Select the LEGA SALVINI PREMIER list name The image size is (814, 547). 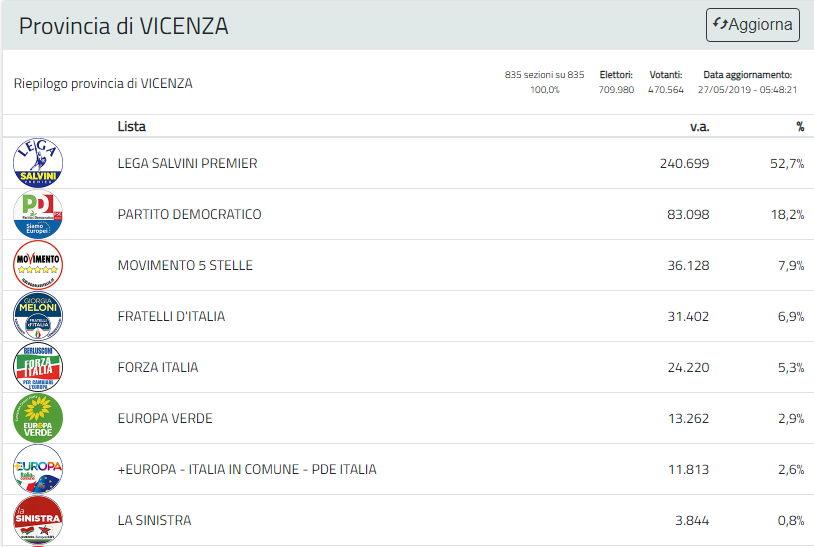coord(187,163)
